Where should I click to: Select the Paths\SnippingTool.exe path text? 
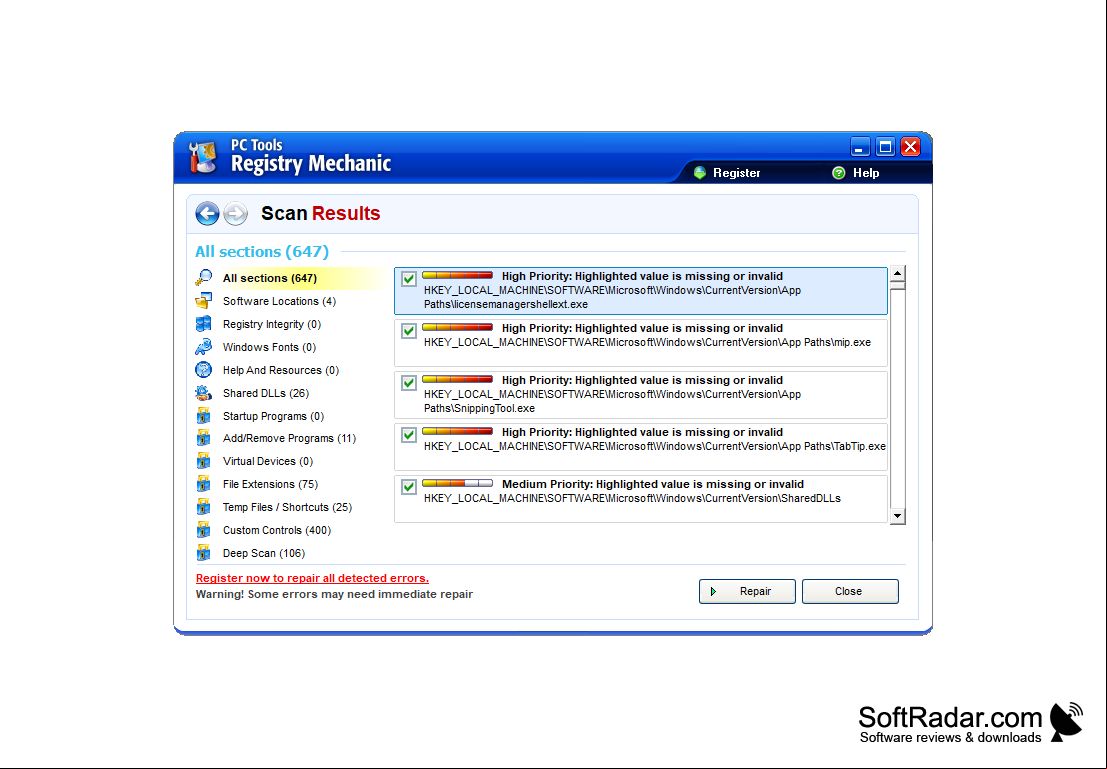coord(479,408)
